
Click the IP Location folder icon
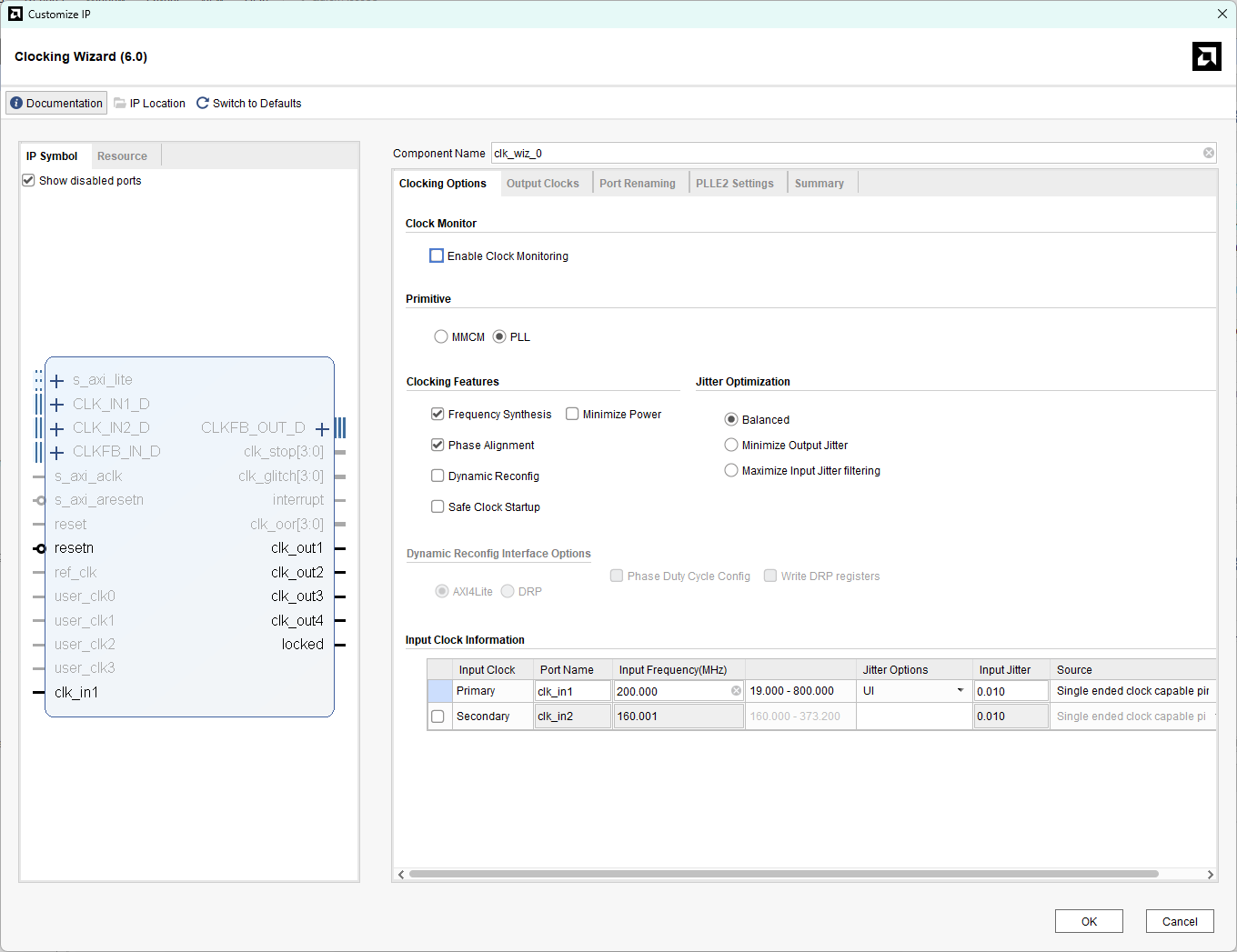120,103
